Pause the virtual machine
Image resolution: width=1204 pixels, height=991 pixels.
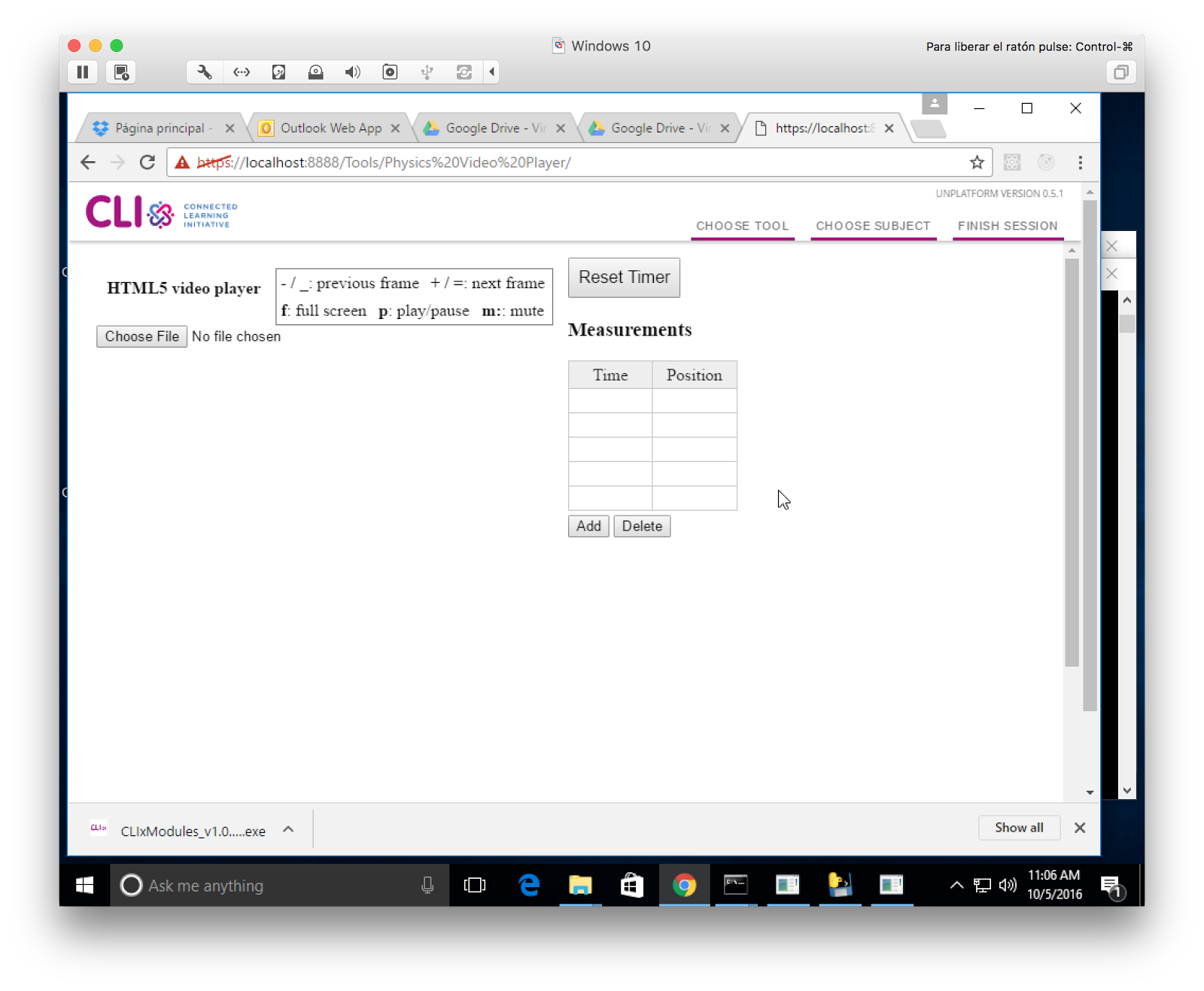(83, 72)
